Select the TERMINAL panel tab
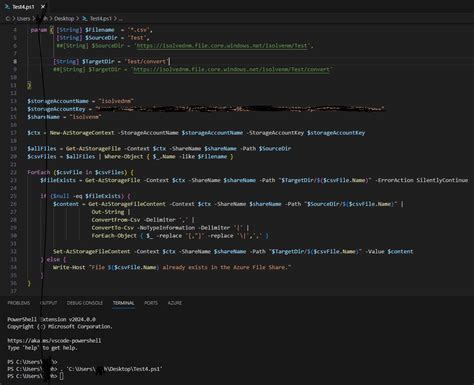This screenshot has height=385, width=474. coord(123,303)
